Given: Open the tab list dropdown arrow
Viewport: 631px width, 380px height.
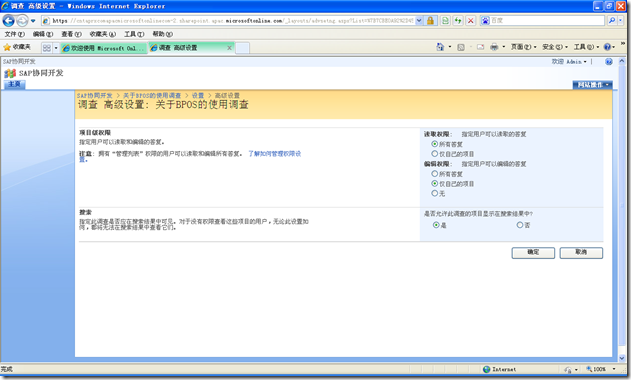Looking at the screenshot, I should [56, 48].
